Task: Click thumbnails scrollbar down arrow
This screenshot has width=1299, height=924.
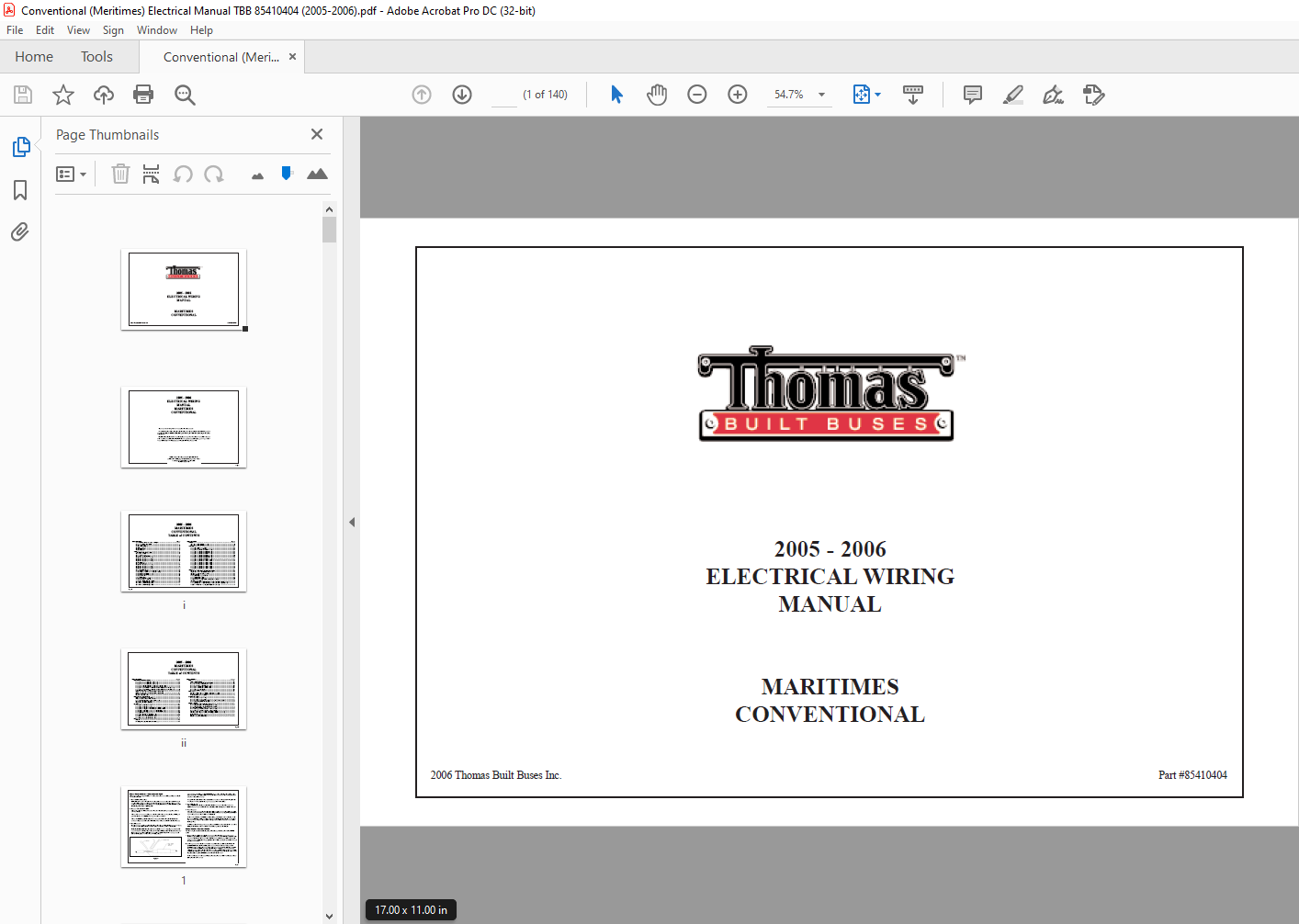Action: (329, 916)
